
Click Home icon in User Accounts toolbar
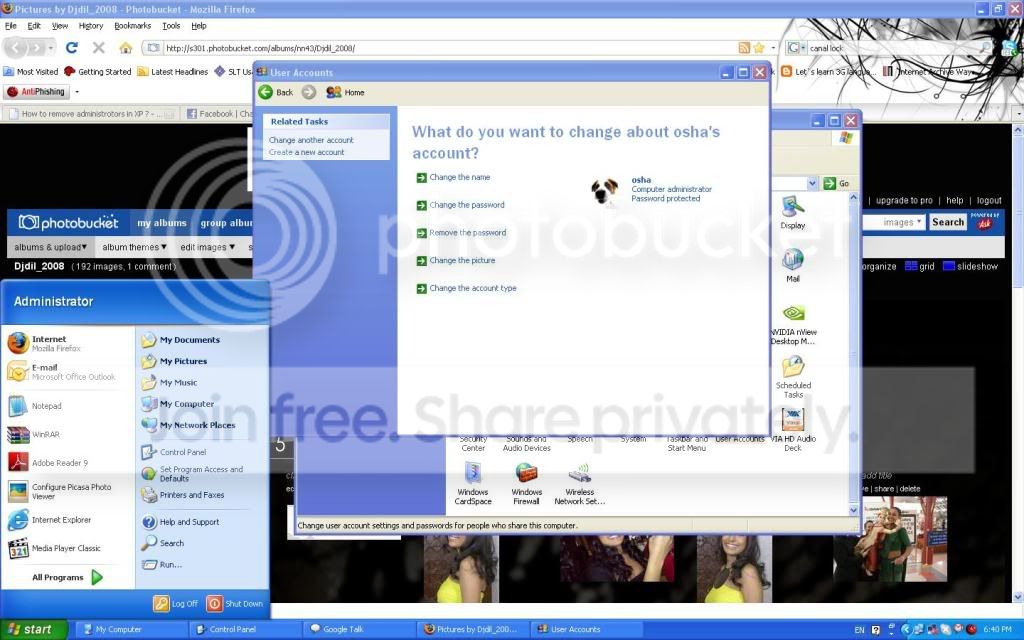pos(334,92)
